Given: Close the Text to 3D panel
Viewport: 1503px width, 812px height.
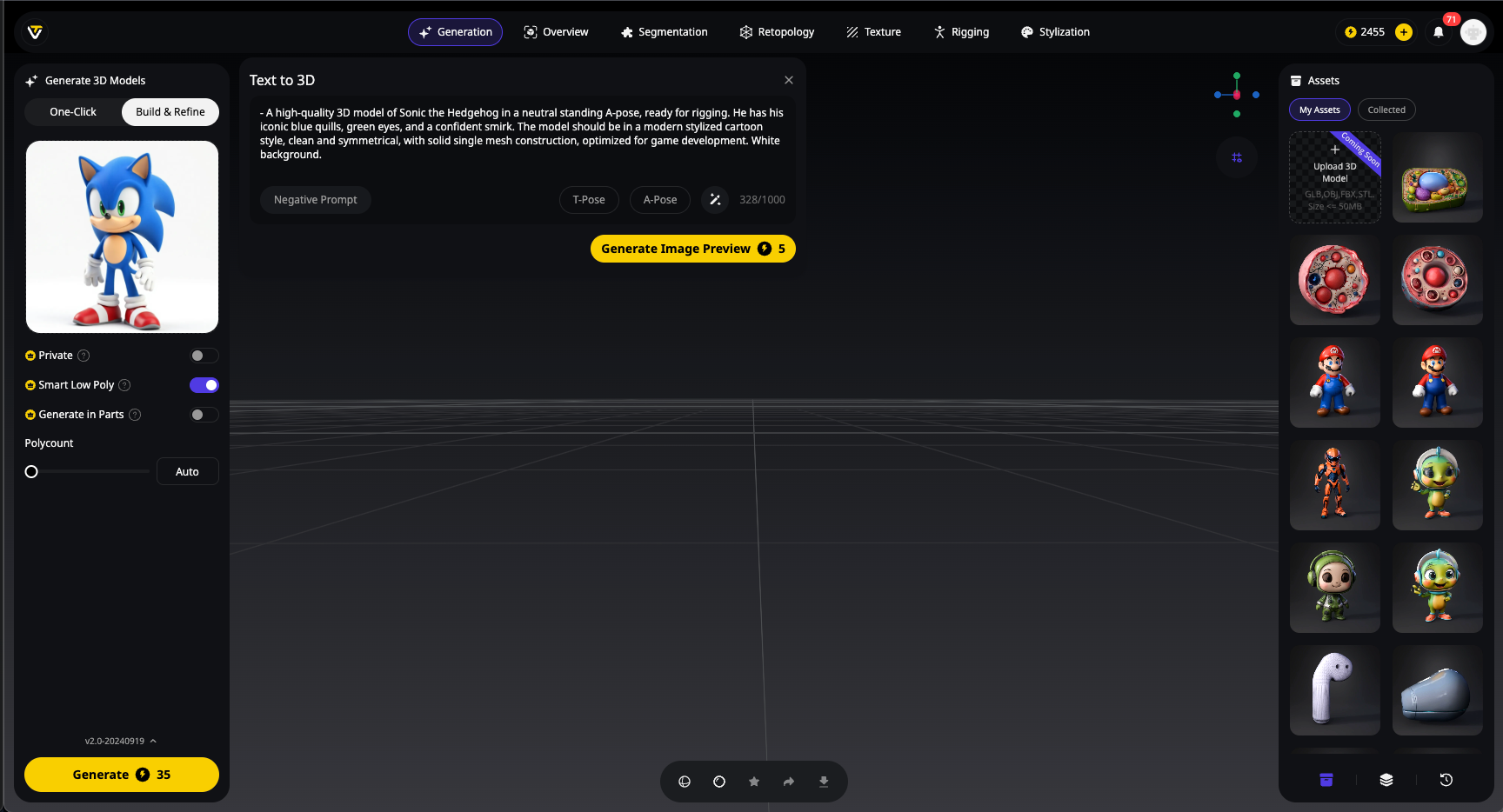Looking at the screenshot, I should click(789, 80).
